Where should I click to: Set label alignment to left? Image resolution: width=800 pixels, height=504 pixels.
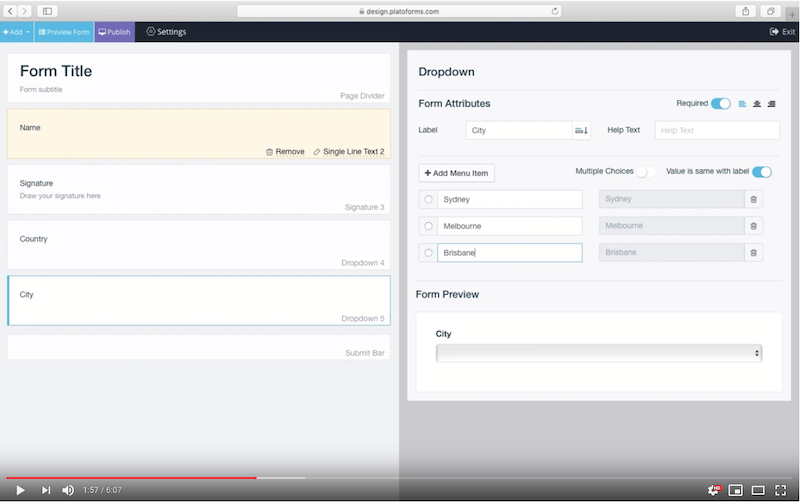coord(742,104)
